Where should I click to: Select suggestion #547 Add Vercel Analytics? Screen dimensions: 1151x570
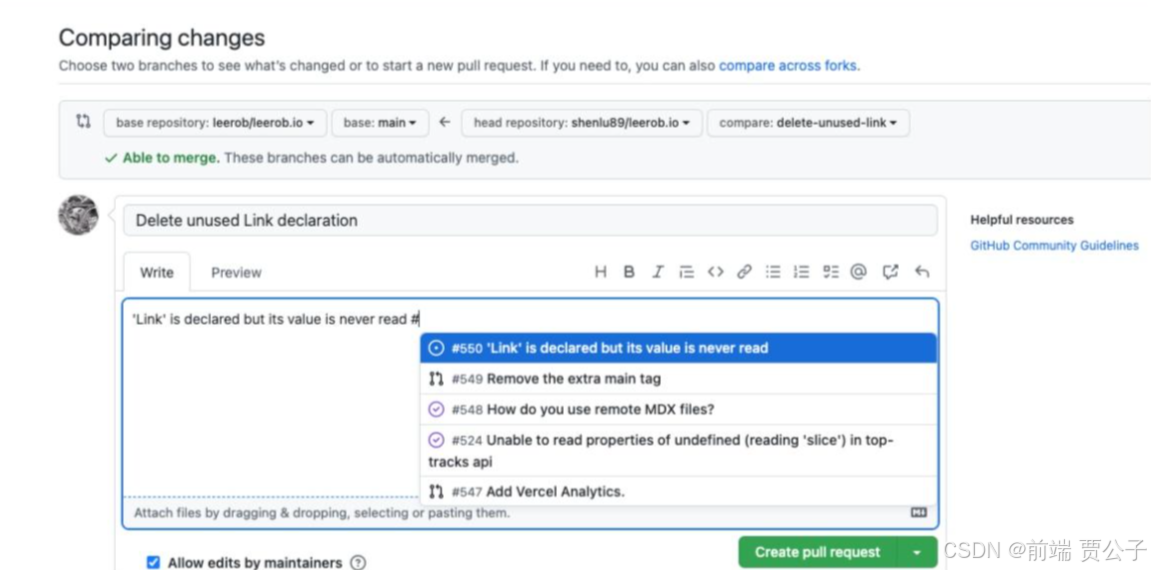click(678, 491)
